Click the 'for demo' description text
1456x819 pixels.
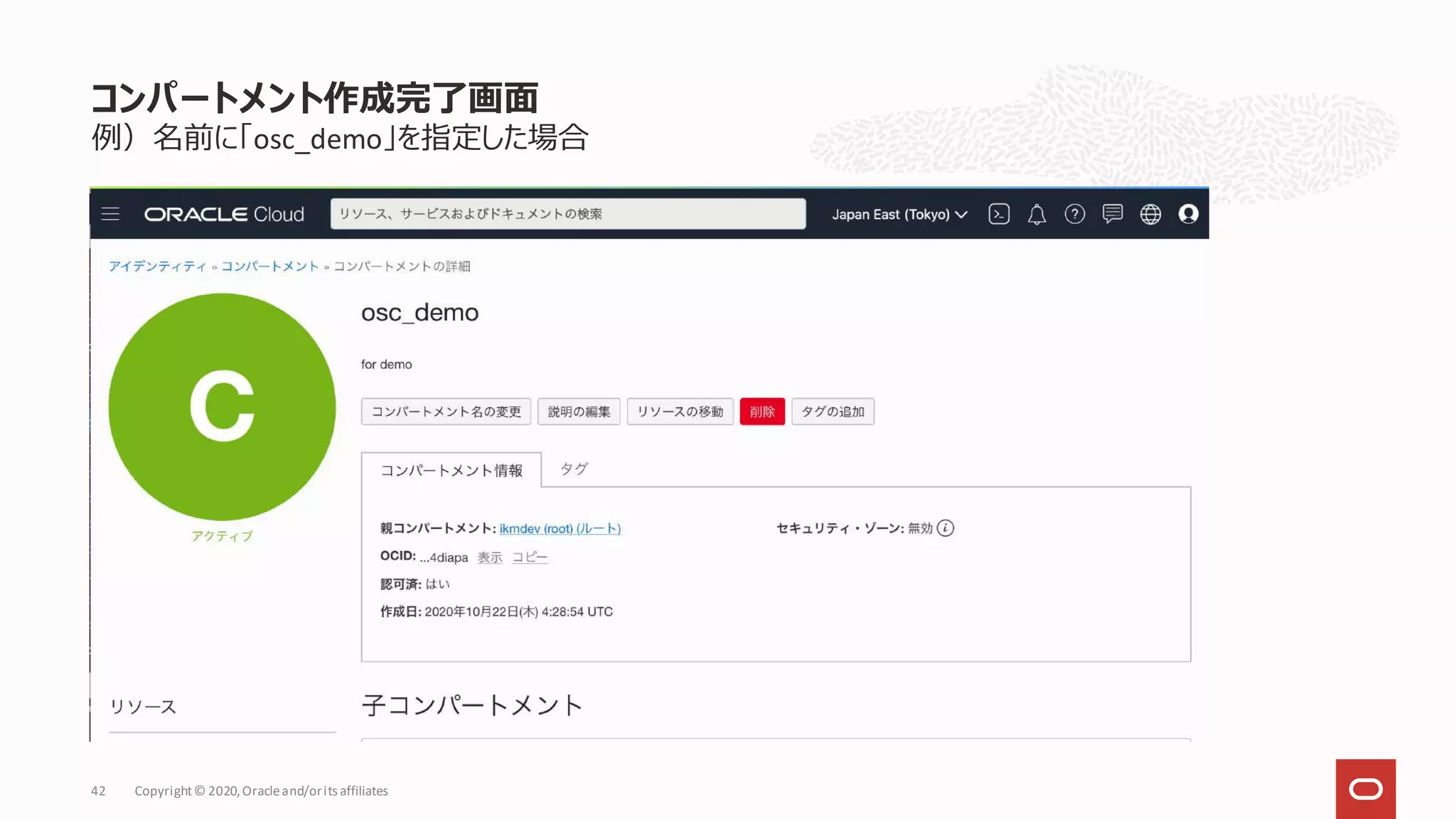386,364
